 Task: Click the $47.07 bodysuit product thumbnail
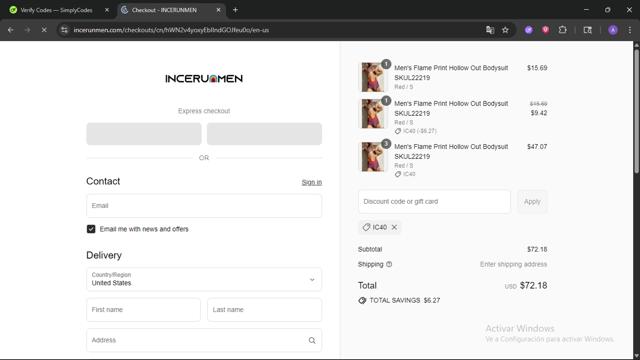[x=373, y=156]
